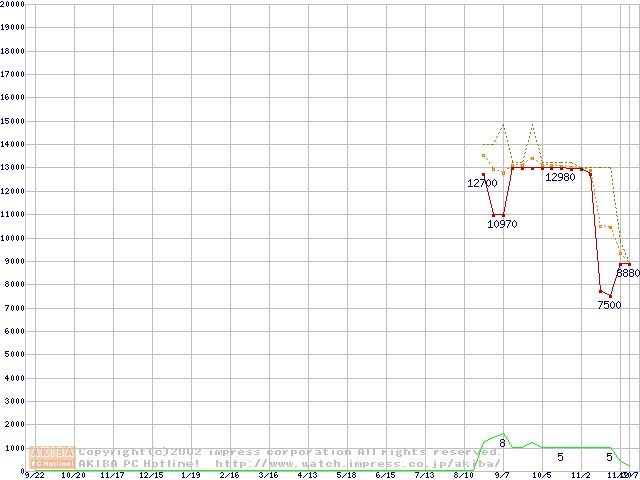Image resolution: width=640 pixels, height=480 pixels.
Task: Click the impress corporation copyright text
Action: coord(289,452)
